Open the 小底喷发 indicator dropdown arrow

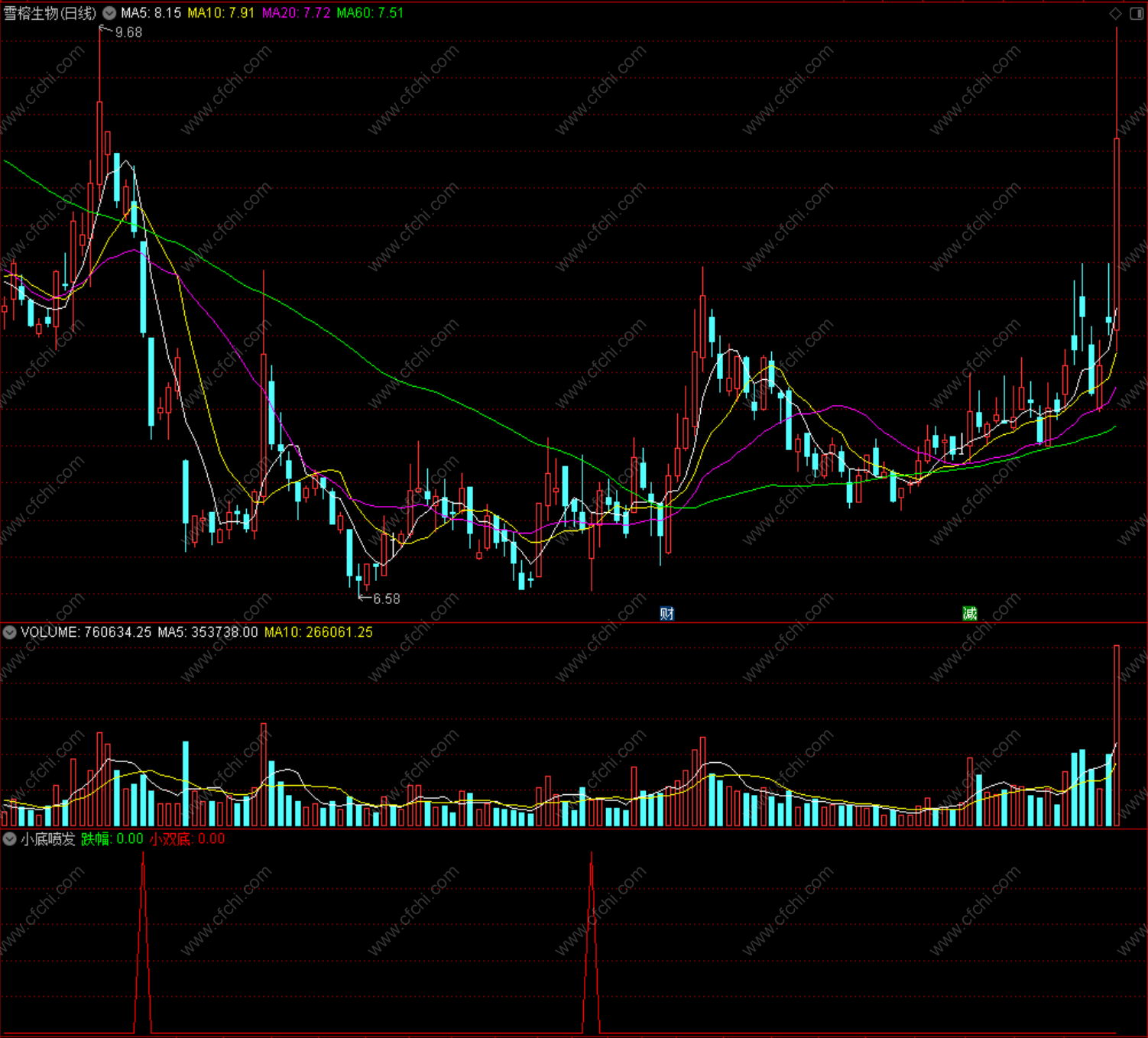pyautogui.click(x=10, y=839)
